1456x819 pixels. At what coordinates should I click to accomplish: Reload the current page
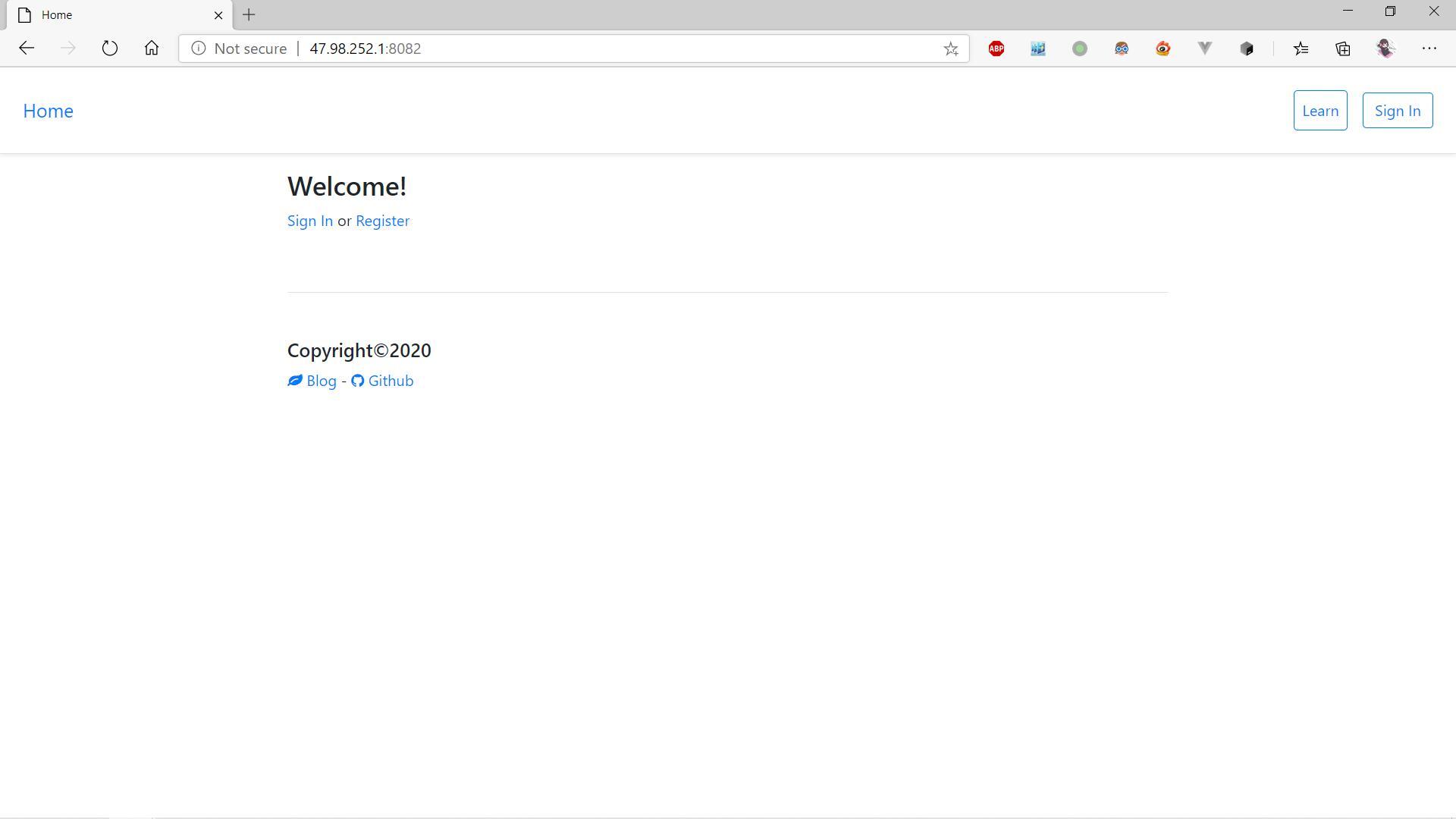[x=110, y=49]
